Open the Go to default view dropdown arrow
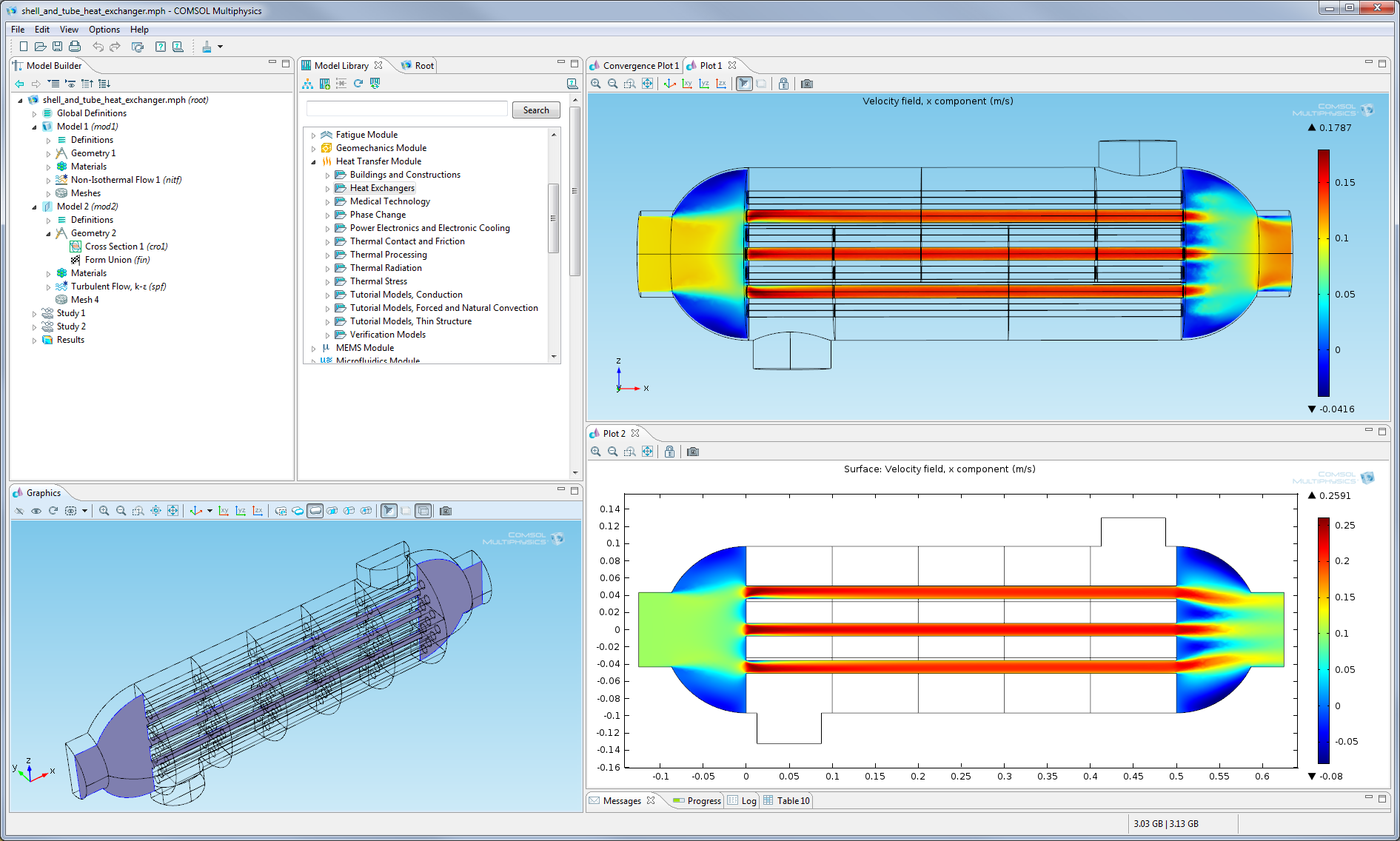1400x841 pixels. pos(210,511)
